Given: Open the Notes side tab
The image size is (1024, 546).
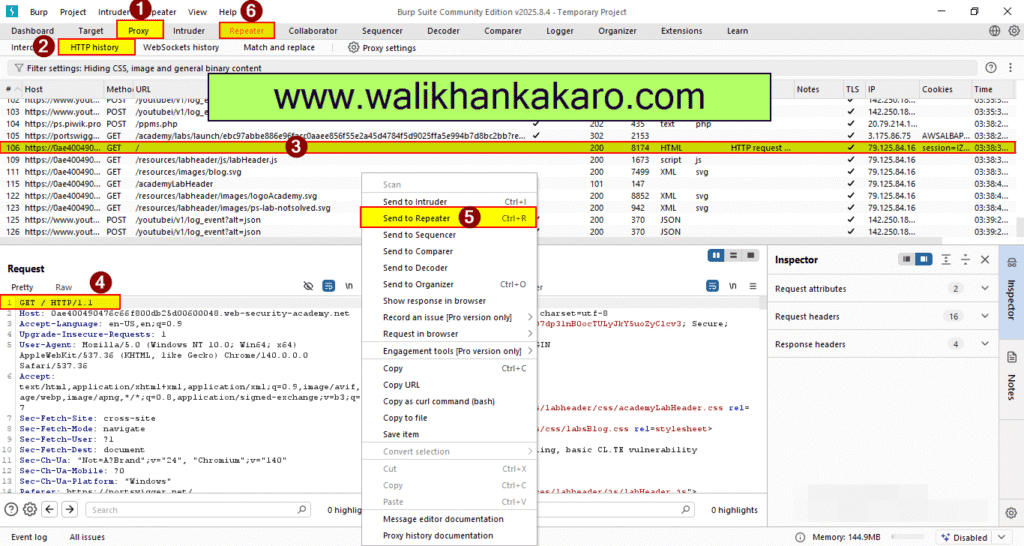Looking at the screenshot, I should click(1012, 379).
